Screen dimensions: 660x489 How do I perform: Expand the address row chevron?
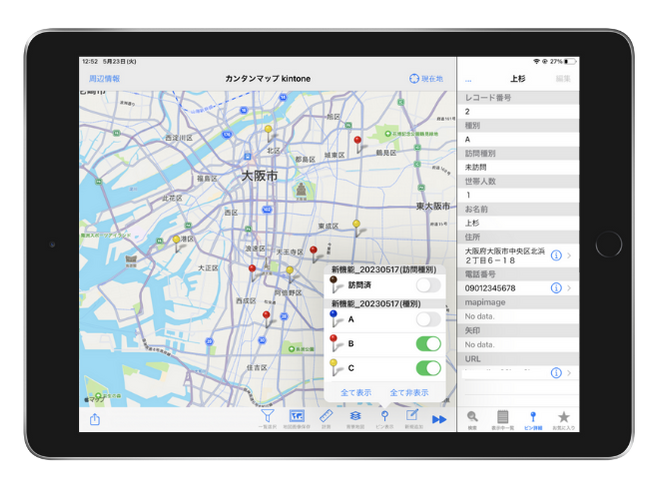pyautogui.click(x=570, y=256)
